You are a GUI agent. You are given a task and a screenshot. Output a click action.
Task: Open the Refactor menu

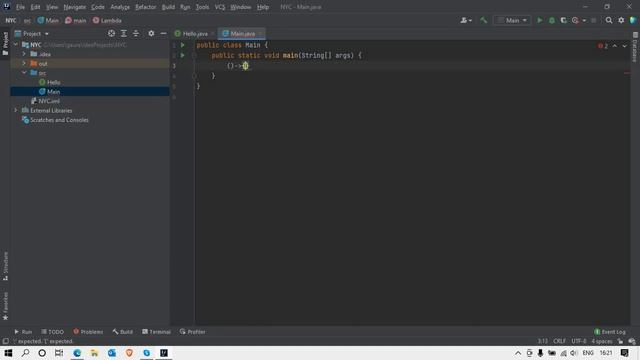click(145, 7)
